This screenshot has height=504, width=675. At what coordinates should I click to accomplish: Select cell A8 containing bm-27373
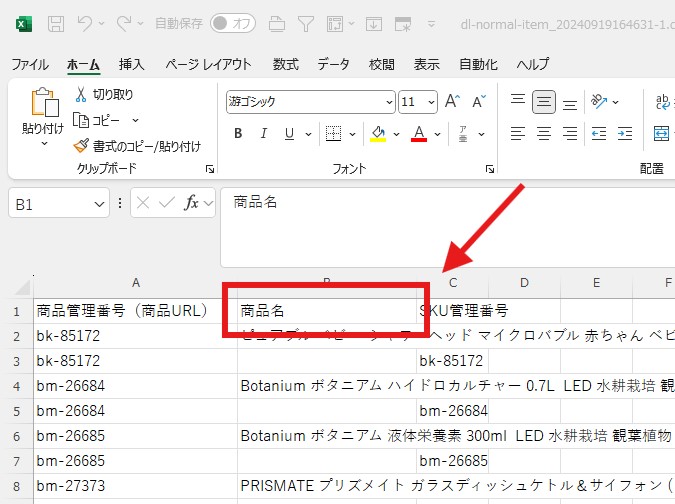point(136,486)
